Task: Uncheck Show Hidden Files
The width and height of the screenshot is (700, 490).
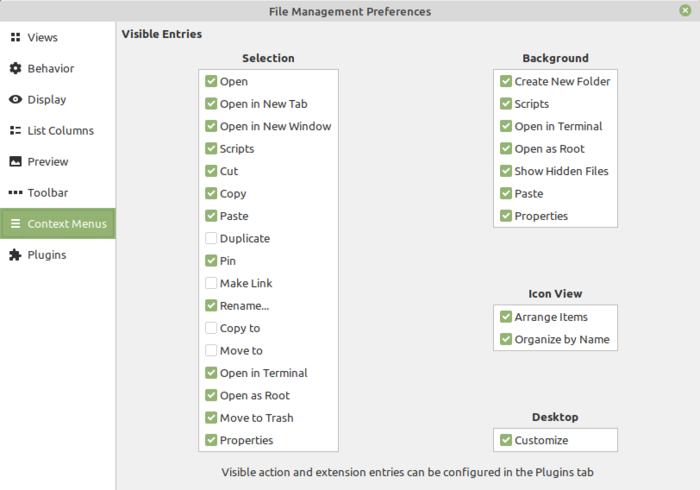Action: coord(506,171)
